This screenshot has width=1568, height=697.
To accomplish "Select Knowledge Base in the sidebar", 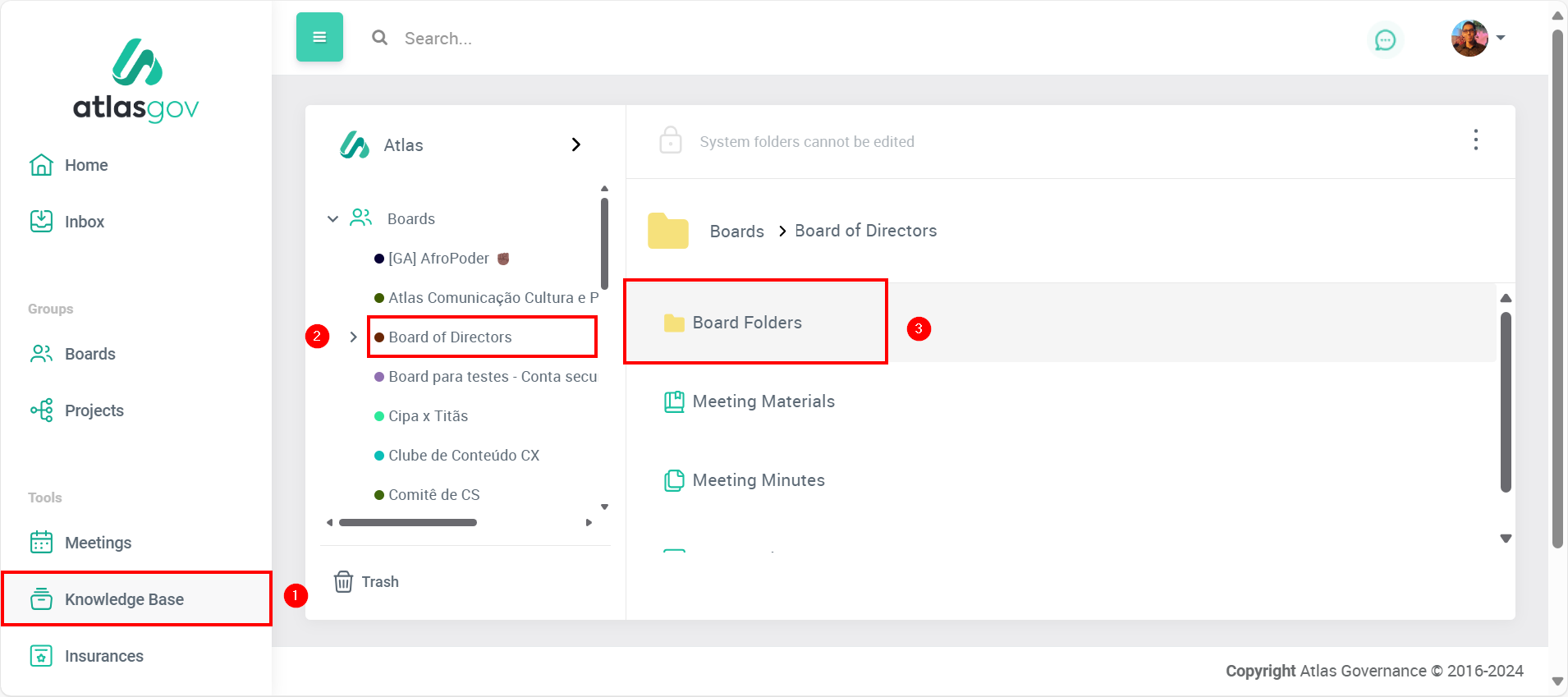I will click(136, 599).
